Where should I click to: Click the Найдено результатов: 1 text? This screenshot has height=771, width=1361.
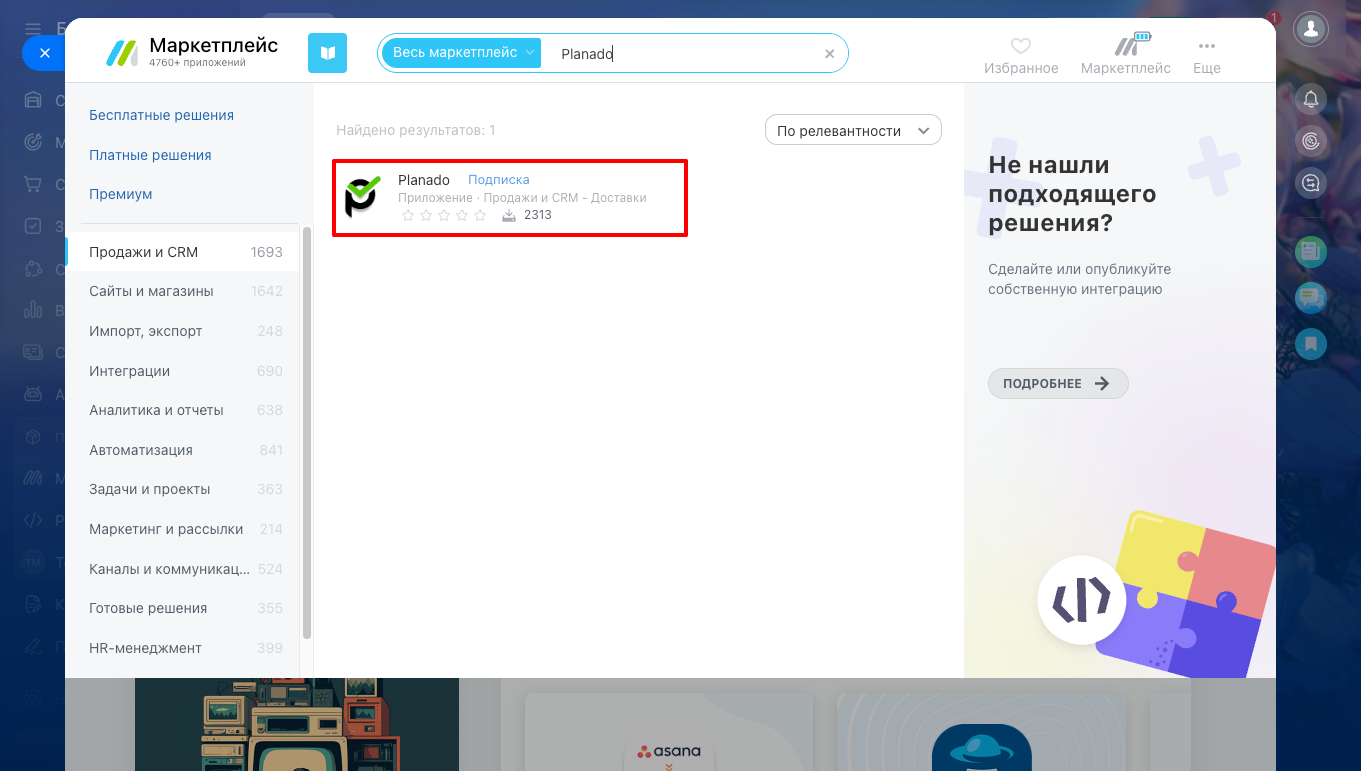pyautogui.click(x=416, y=131)
